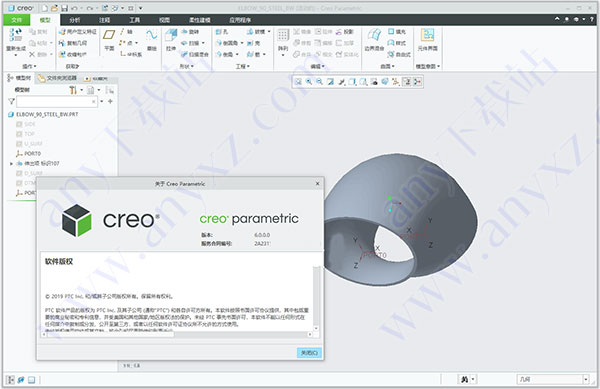This screenshot has height=389, width=600.
Task: Switch to the 文件夹浏览器 tab
Action: pos(58,78)
